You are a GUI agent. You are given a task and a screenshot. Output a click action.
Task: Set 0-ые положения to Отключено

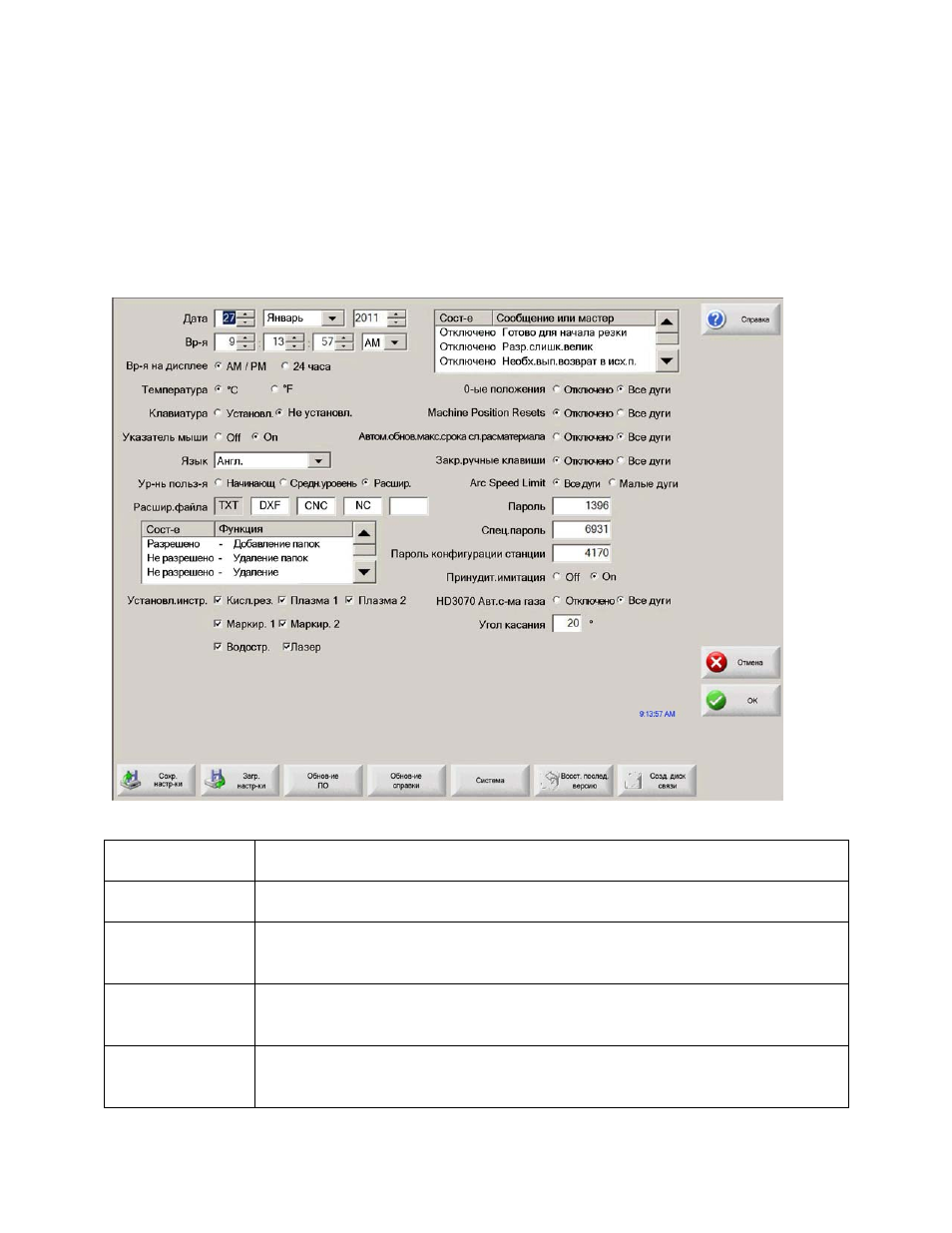[557, 389]
